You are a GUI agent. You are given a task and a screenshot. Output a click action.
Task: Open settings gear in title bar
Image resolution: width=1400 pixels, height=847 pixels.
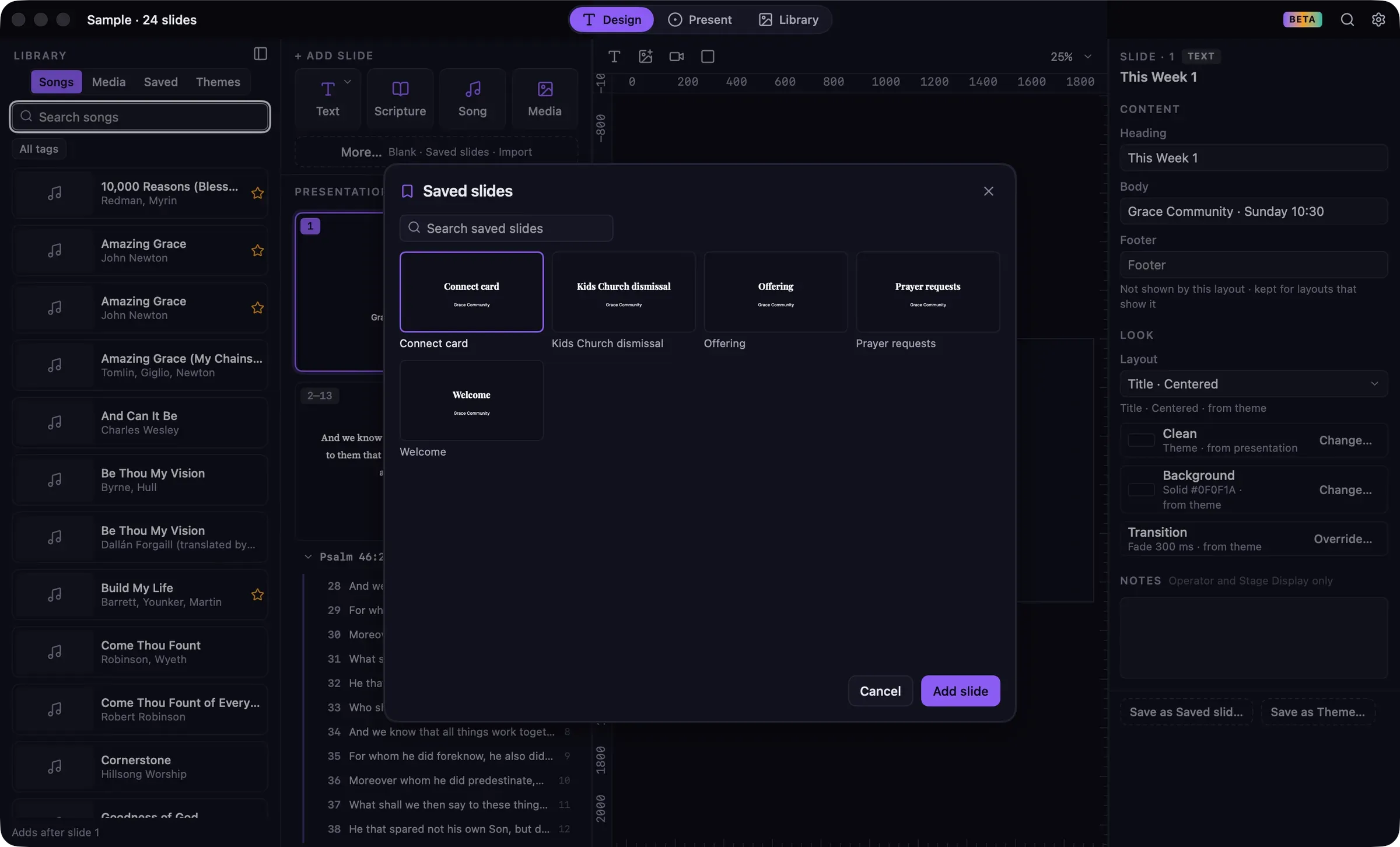click(x=1378, y=20)
